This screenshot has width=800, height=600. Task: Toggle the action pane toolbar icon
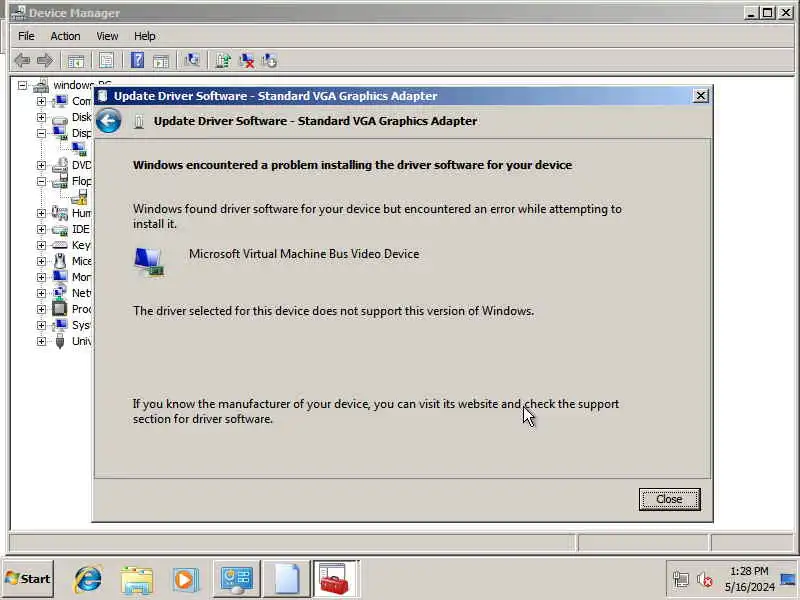tap(161, 61)
